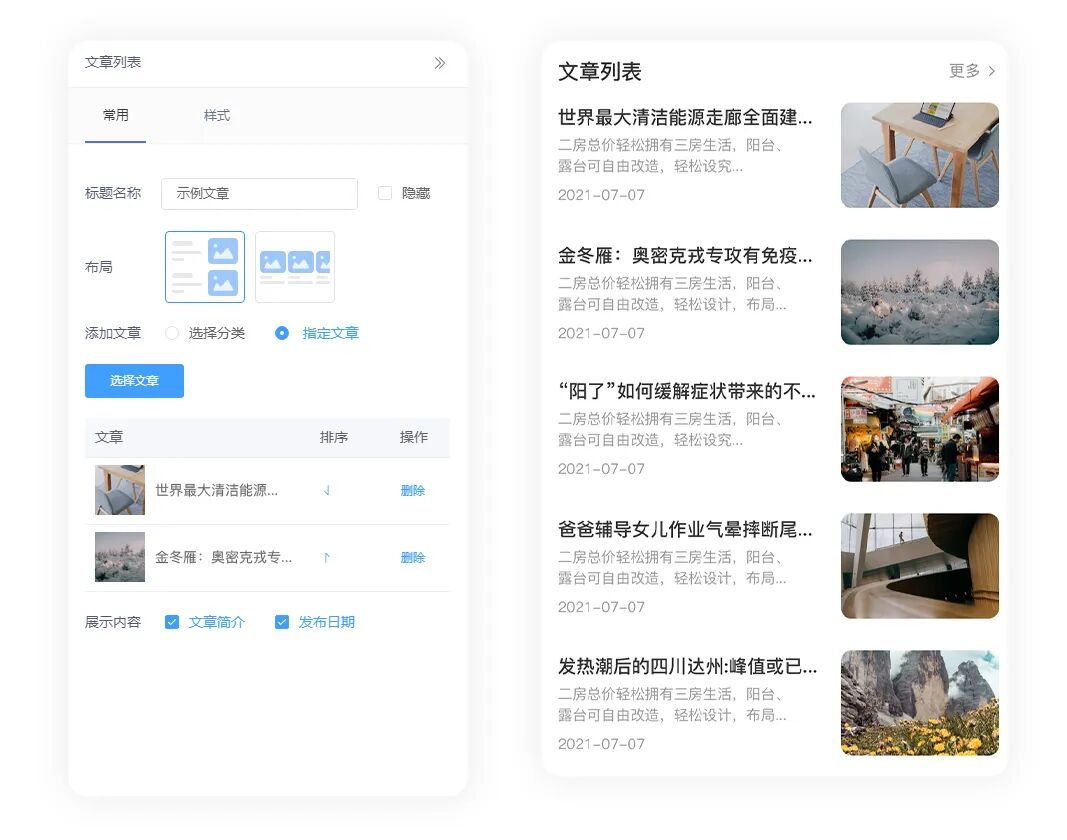The height and width of the screenshot is (840, 1067).
Task: Open the 世界最大清洁能源 row thumbnail
Action: (120, 490)
